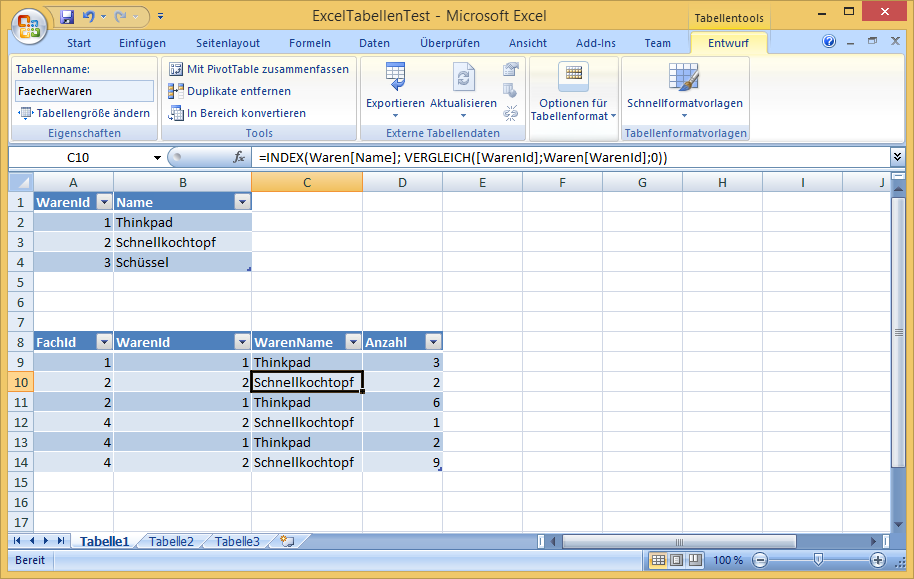This screenshot has height=579, width=914.
Task: Convert table using In Bereich konvertieren
Action: [x=237, y=113]
